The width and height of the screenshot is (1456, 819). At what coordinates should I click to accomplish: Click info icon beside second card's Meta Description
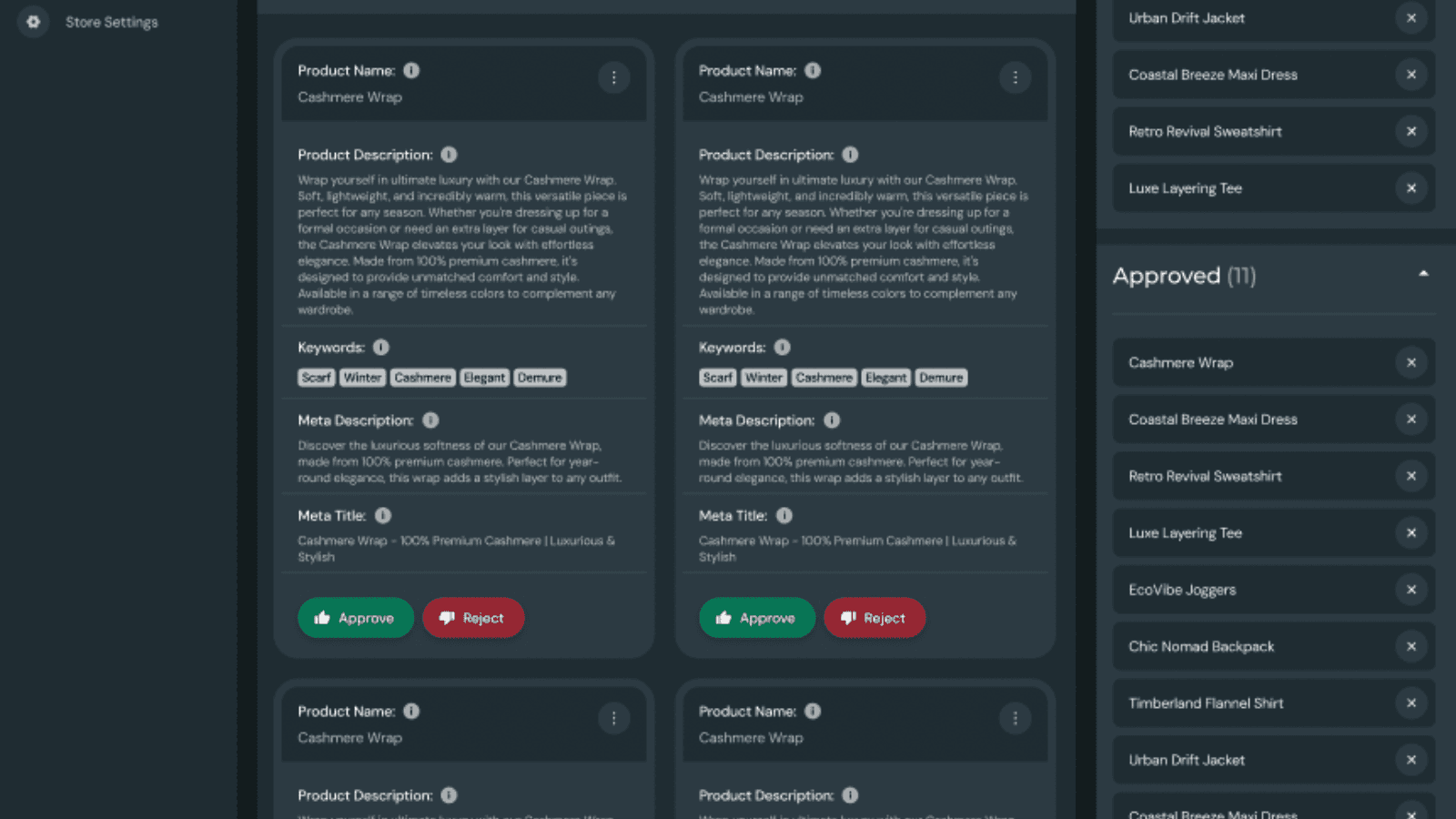click(832, 420)
